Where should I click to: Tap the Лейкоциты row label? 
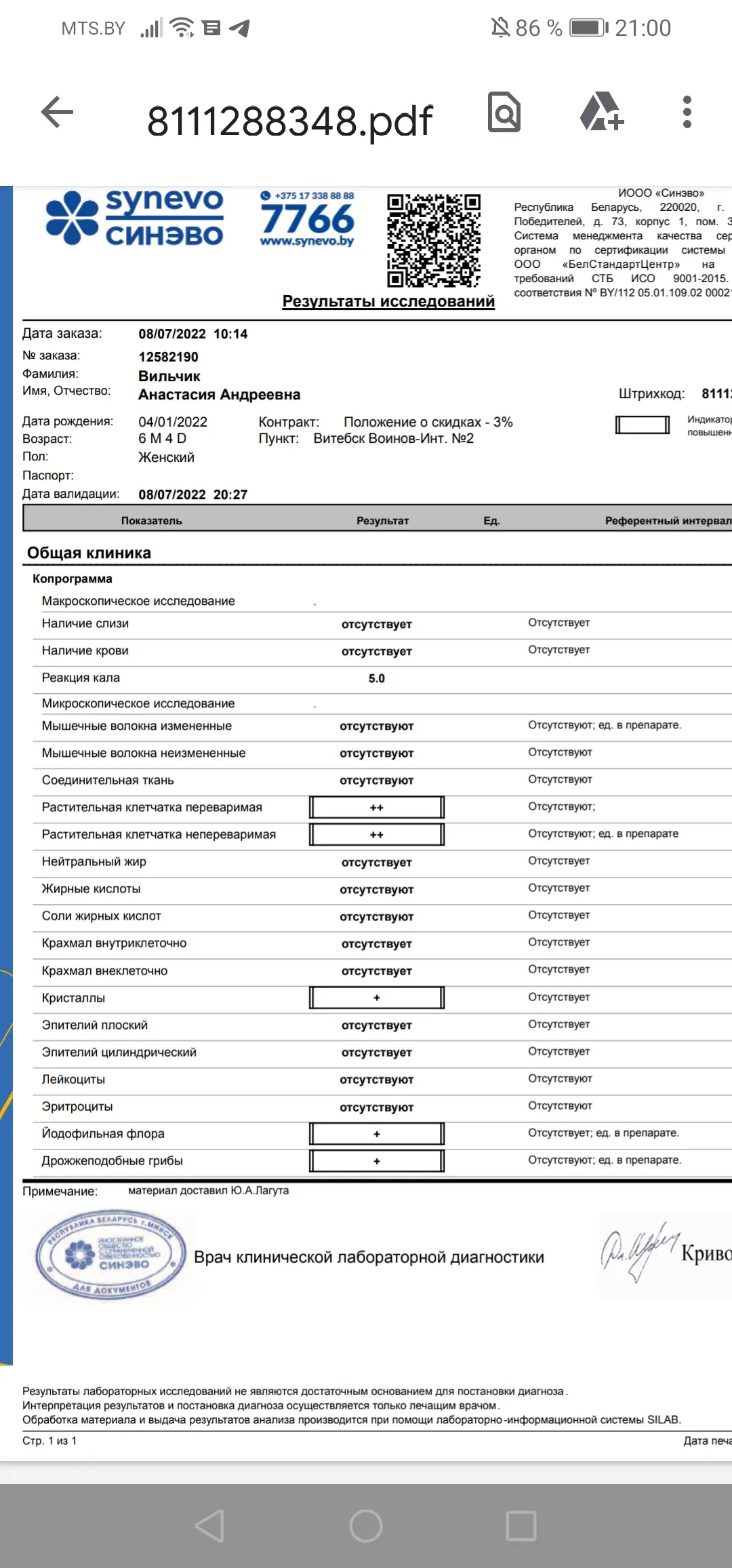pyautogui.click(x=73, y=1079)
